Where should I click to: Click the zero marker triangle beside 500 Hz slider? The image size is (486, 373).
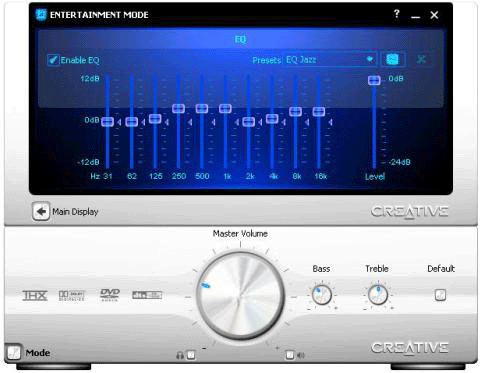click(x=213, y=123)
